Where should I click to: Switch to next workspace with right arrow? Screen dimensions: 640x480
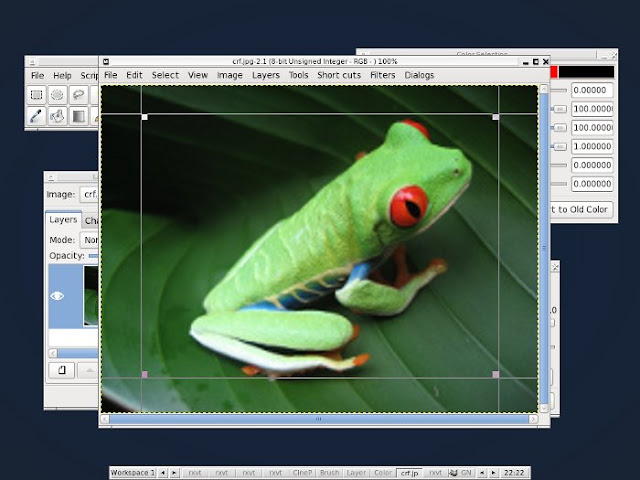click(x=174, y=473)
